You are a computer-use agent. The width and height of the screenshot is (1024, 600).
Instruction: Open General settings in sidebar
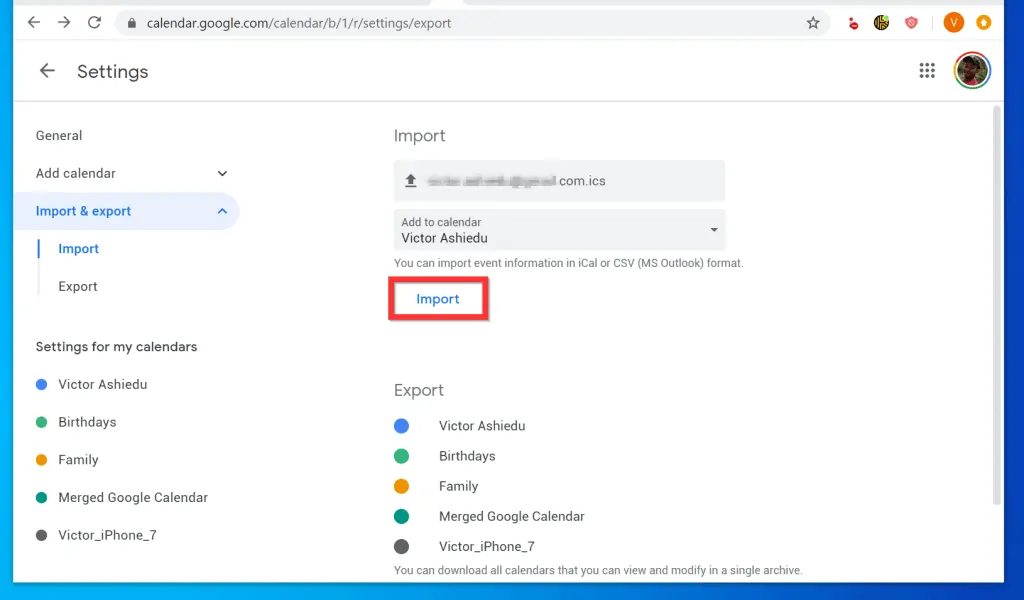[59, 136]
